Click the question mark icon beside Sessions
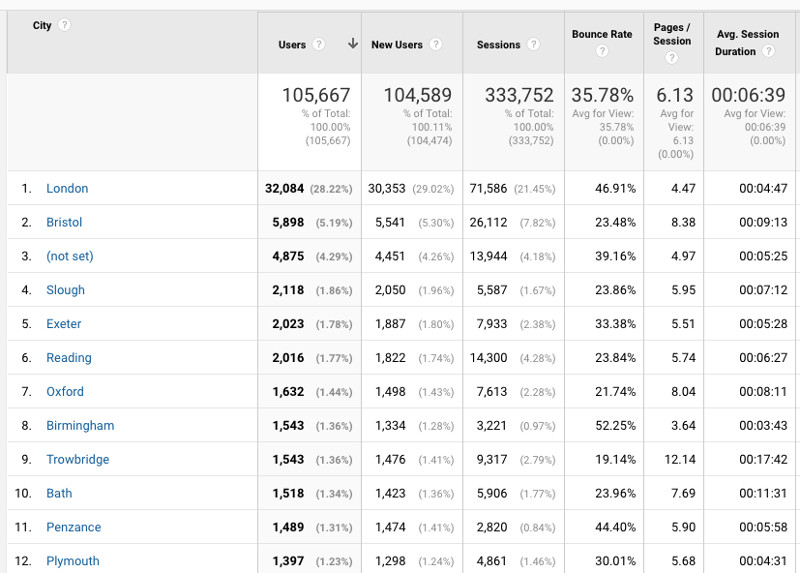800x573 pixels. [534, 45]
